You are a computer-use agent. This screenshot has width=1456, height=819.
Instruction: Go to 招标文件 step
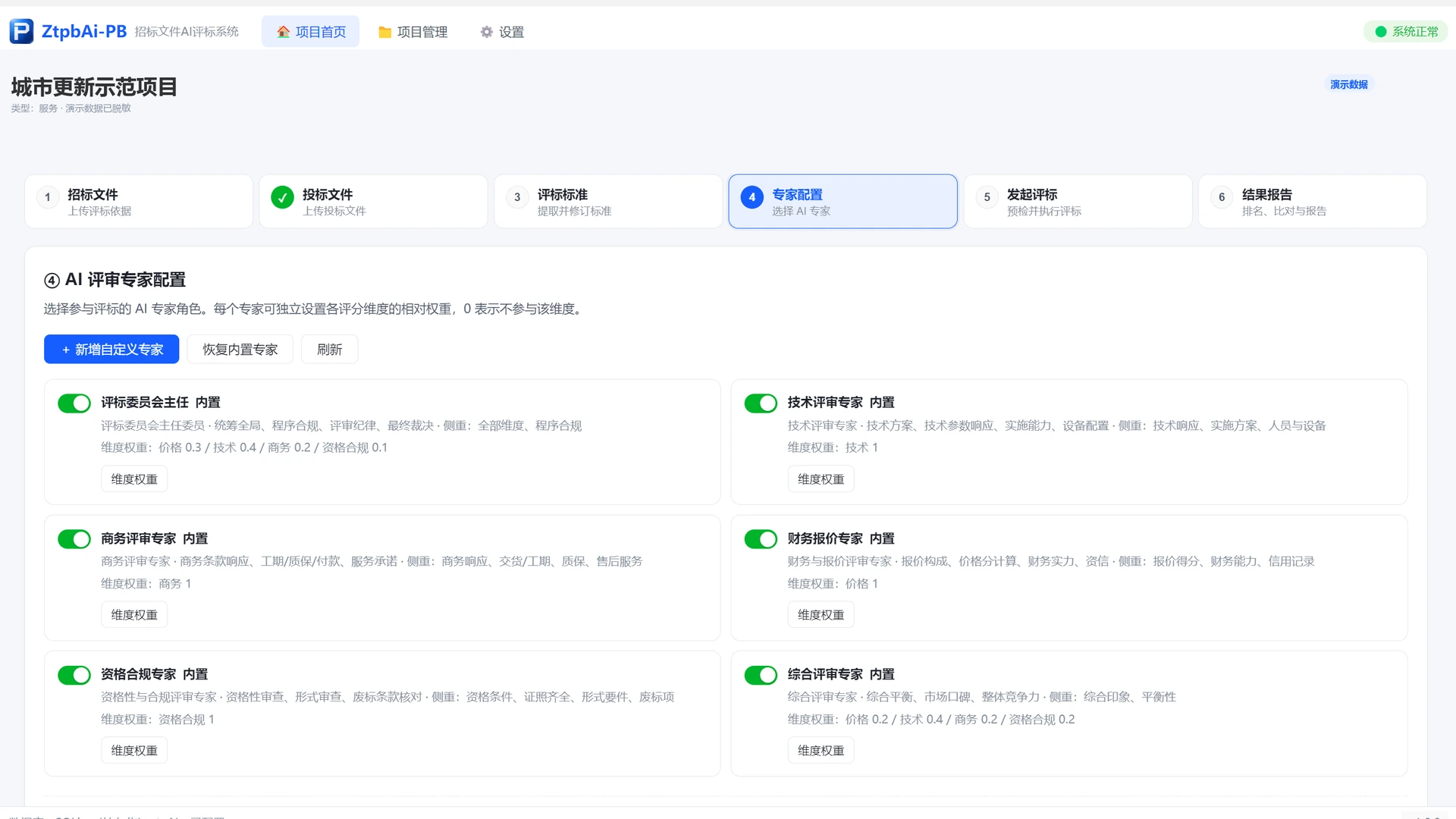(x=139, y=202)
